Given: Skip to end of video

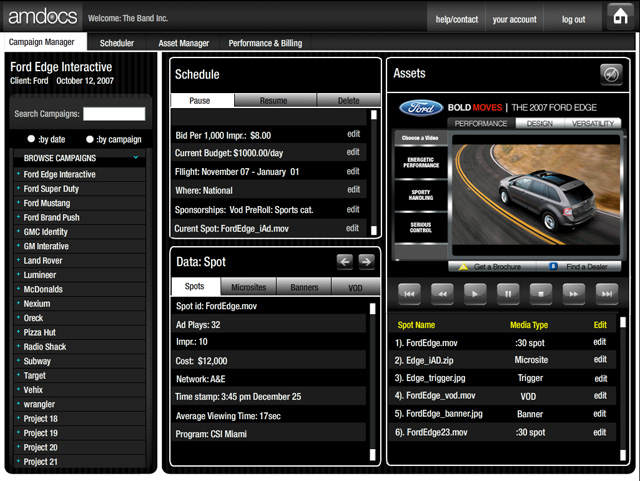Looking at the screenshot, I should (x=607, y=294).
